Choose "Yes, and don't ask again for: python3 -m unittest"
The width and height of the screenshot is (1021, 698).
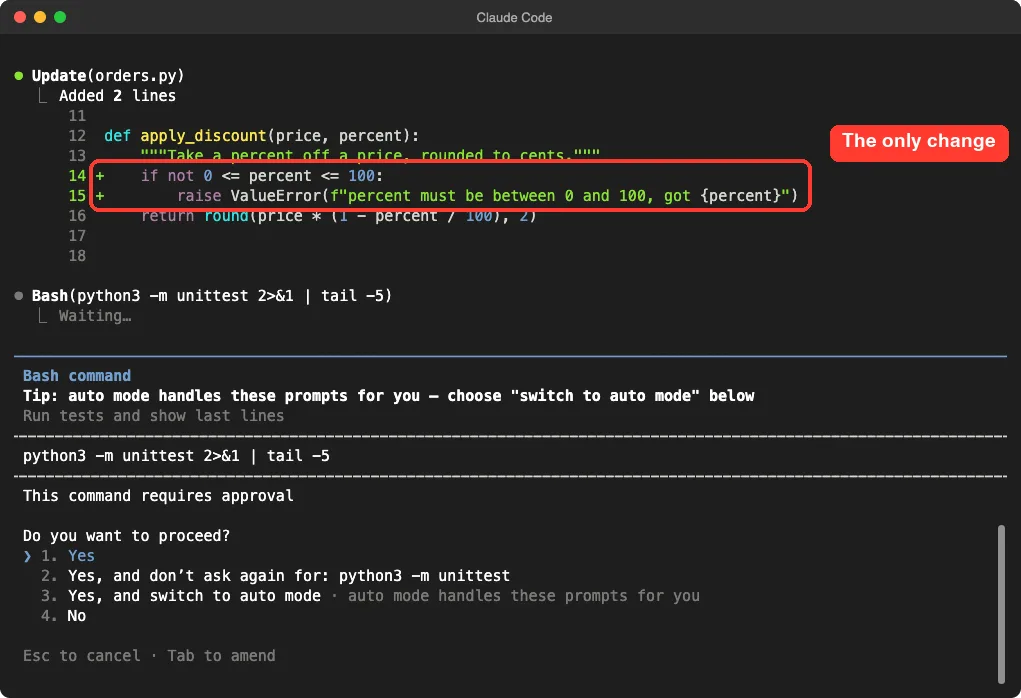coord(275,576)
